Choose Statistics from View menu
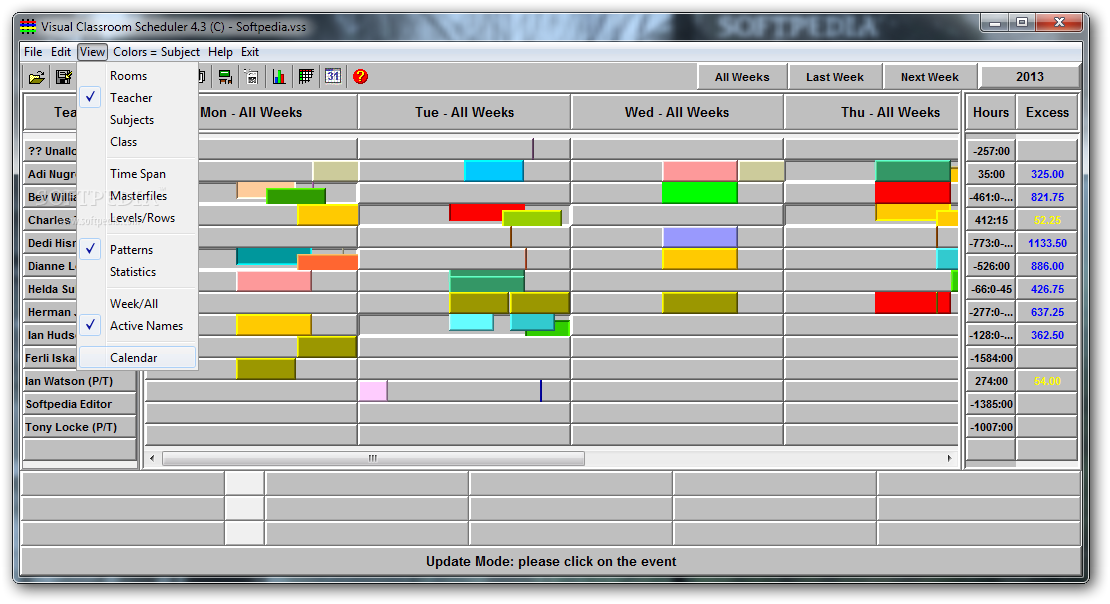1110x604 pixels. click(132, 272)
